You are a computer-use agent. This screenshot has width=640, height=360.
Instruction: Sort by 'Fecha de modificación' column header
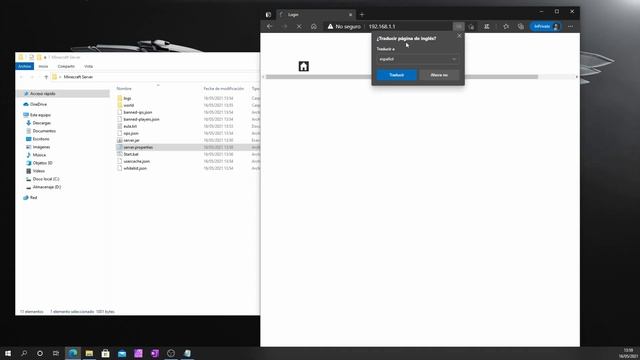coord(223,89)
